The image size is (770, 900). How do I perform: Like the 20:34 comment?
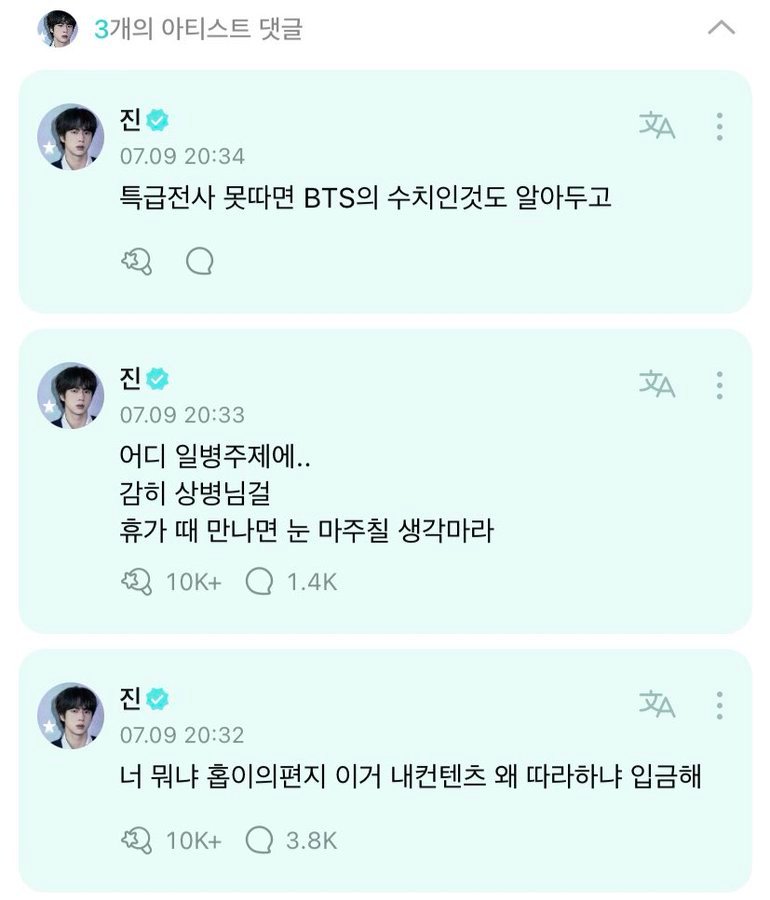tap(136, 262)
